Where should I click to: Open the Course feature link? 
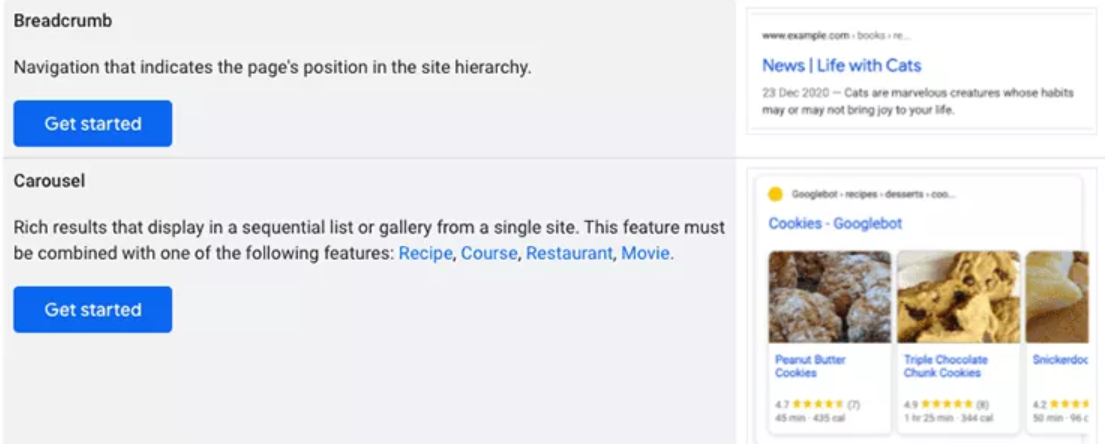(489, 253)
